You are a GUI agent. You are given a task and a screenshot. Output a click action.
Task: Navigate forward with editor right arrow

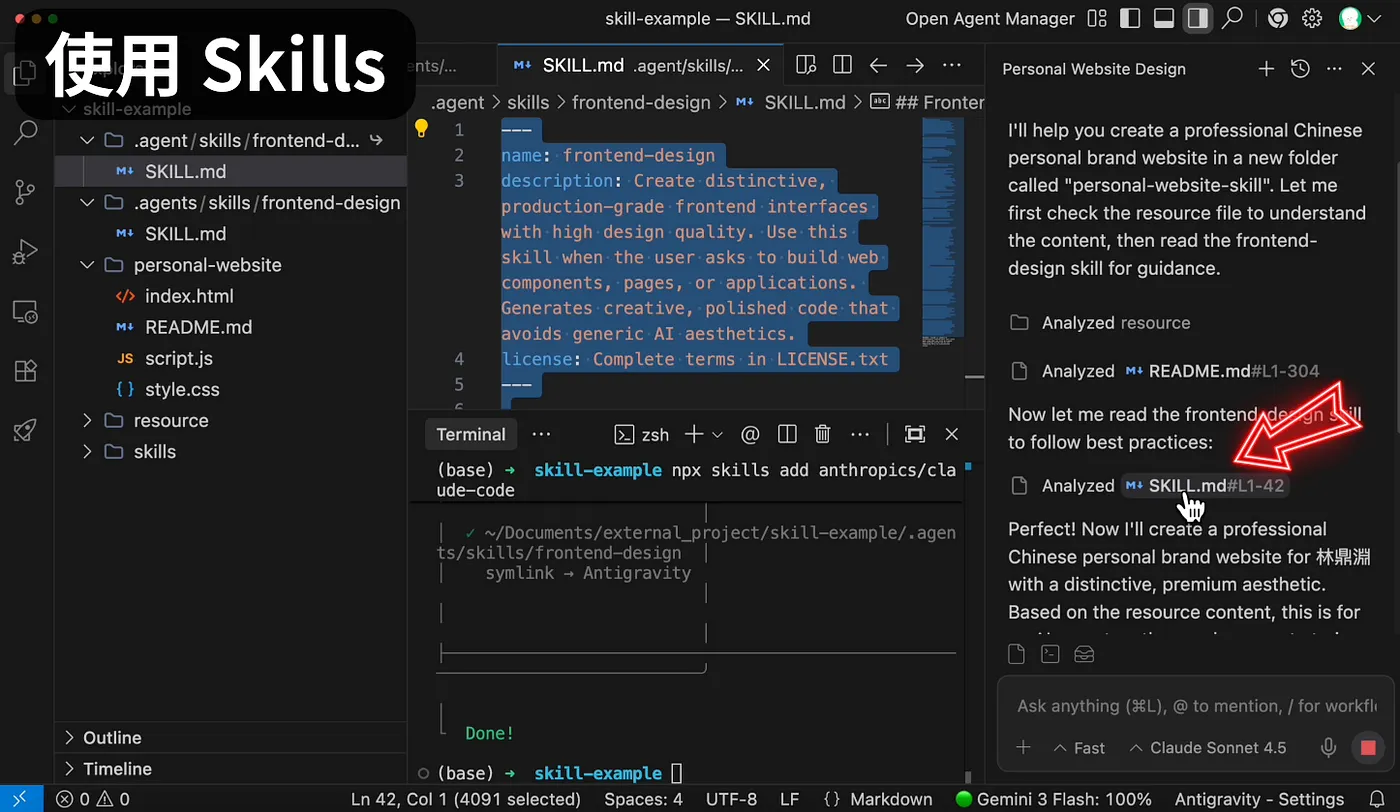[x=915, y=65]
